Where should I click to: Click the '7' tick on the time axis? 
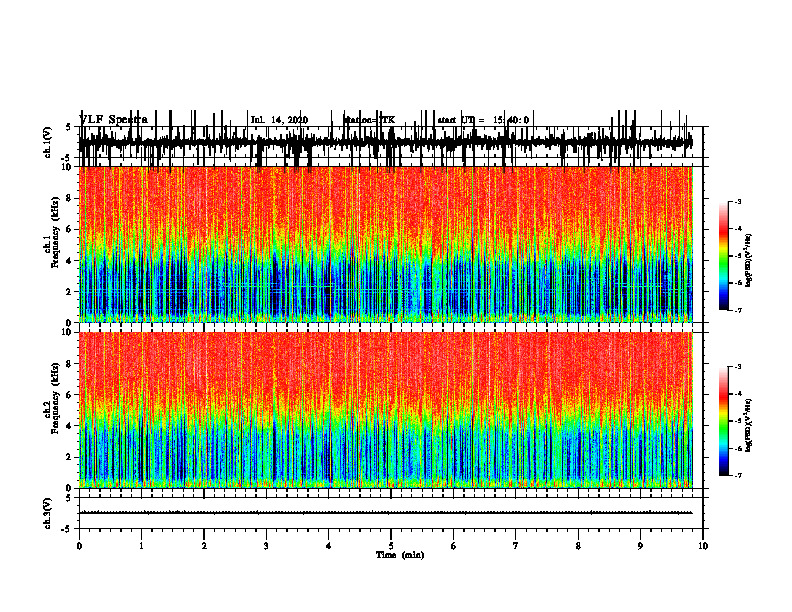(x=516, y=546)
